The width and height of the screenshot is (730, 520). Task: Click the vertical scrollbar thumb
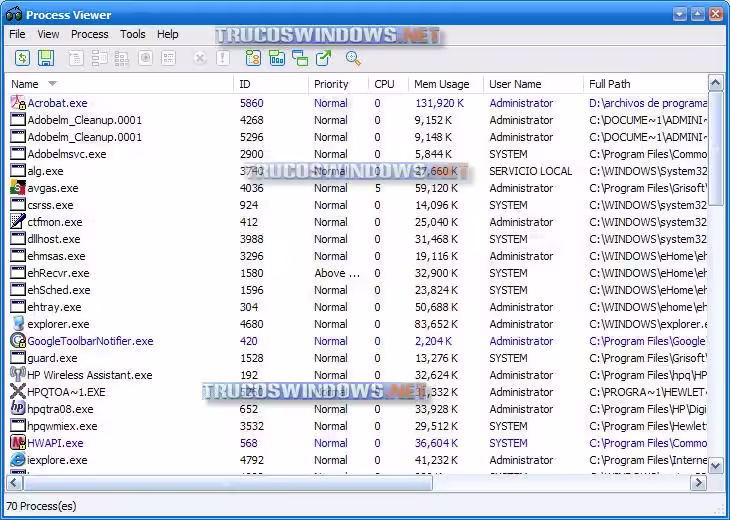tap(716, 148)
